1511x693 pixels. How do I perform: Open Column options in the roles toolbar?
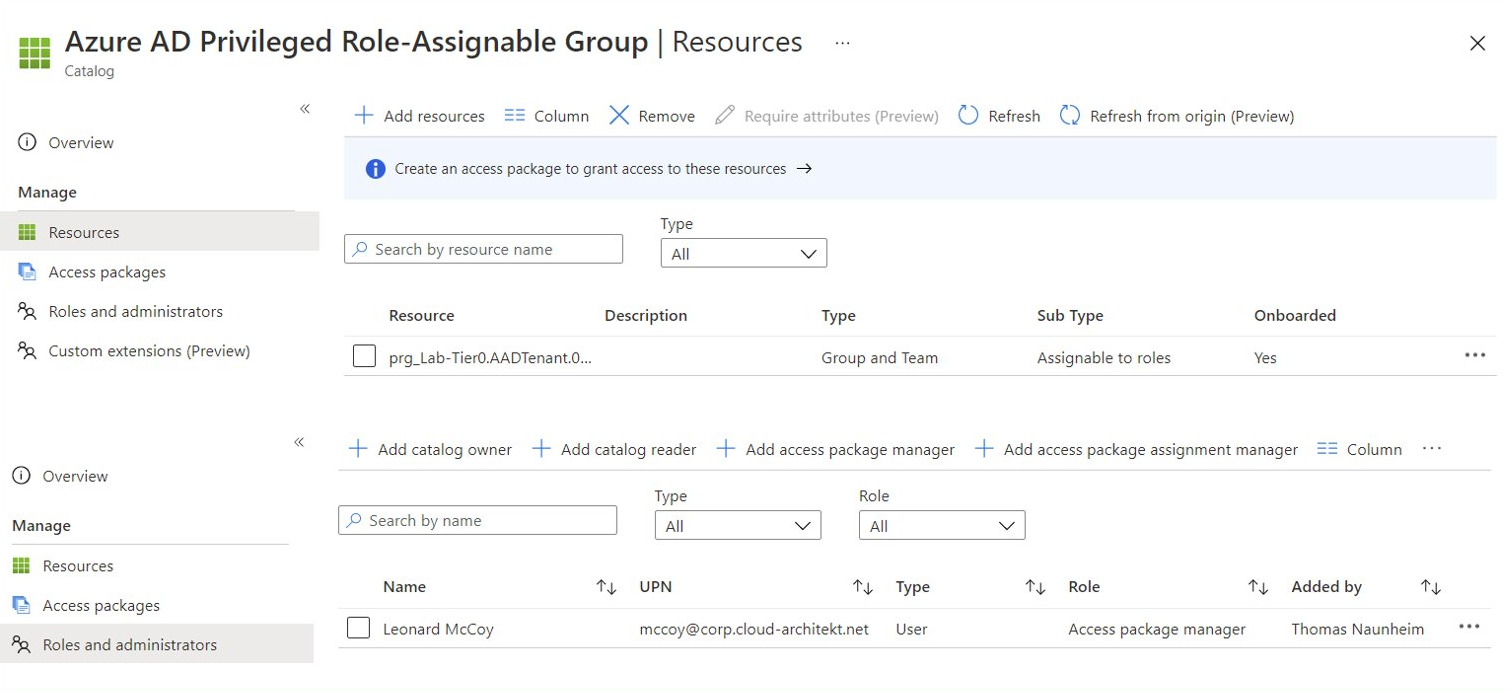(x=1360, y=450)
